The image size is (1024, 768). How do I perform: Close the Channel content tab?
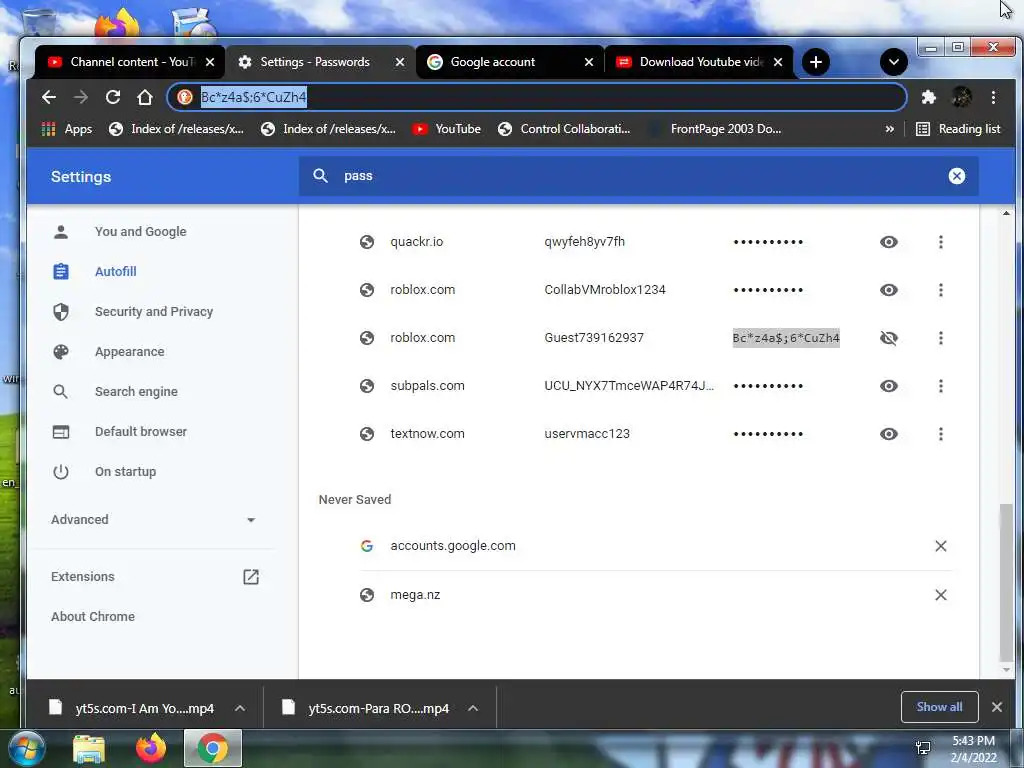pos(210,62)
